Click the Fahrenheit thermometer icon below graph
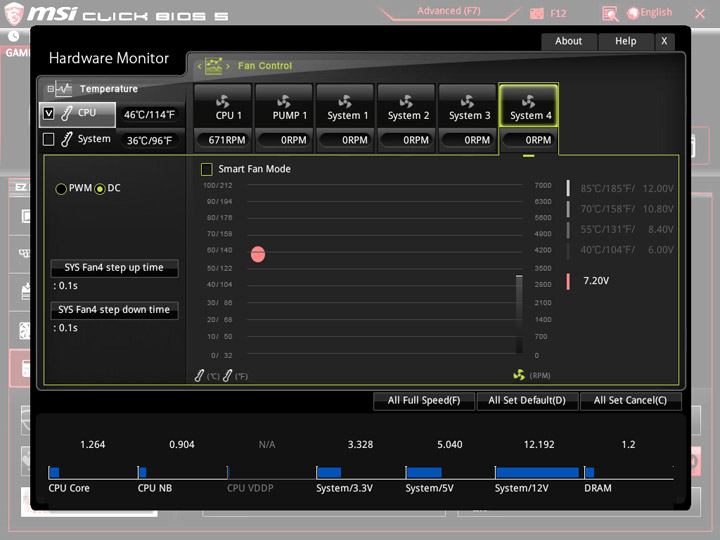 coord(227,376)
